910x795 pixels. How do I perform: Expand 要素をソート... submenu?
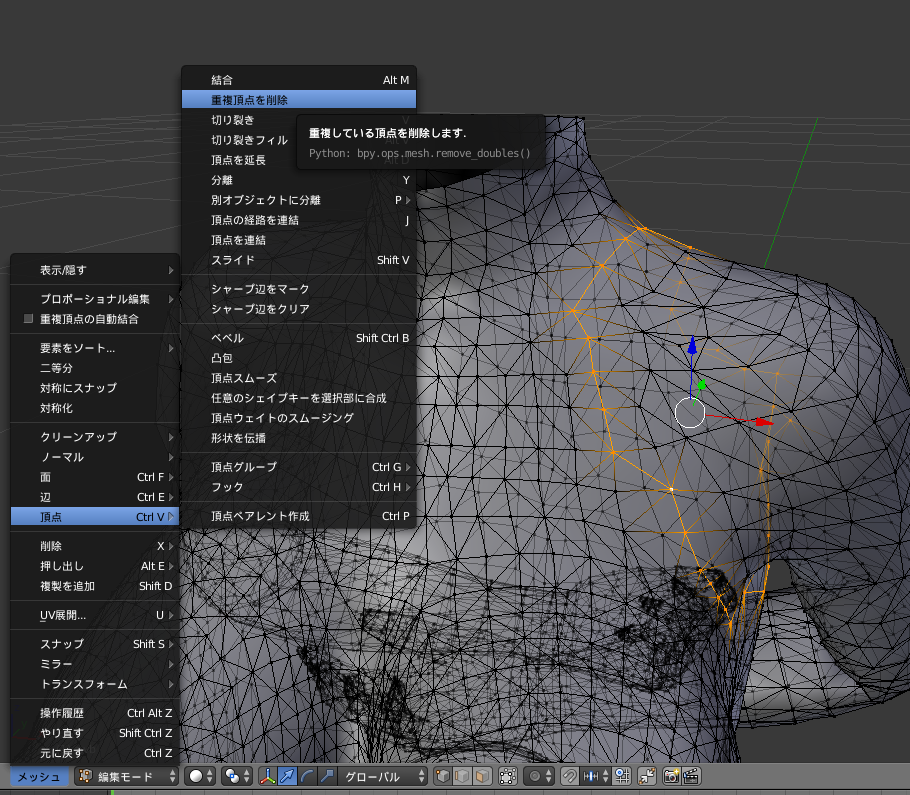pyautogui.click(x=95, y=348)
